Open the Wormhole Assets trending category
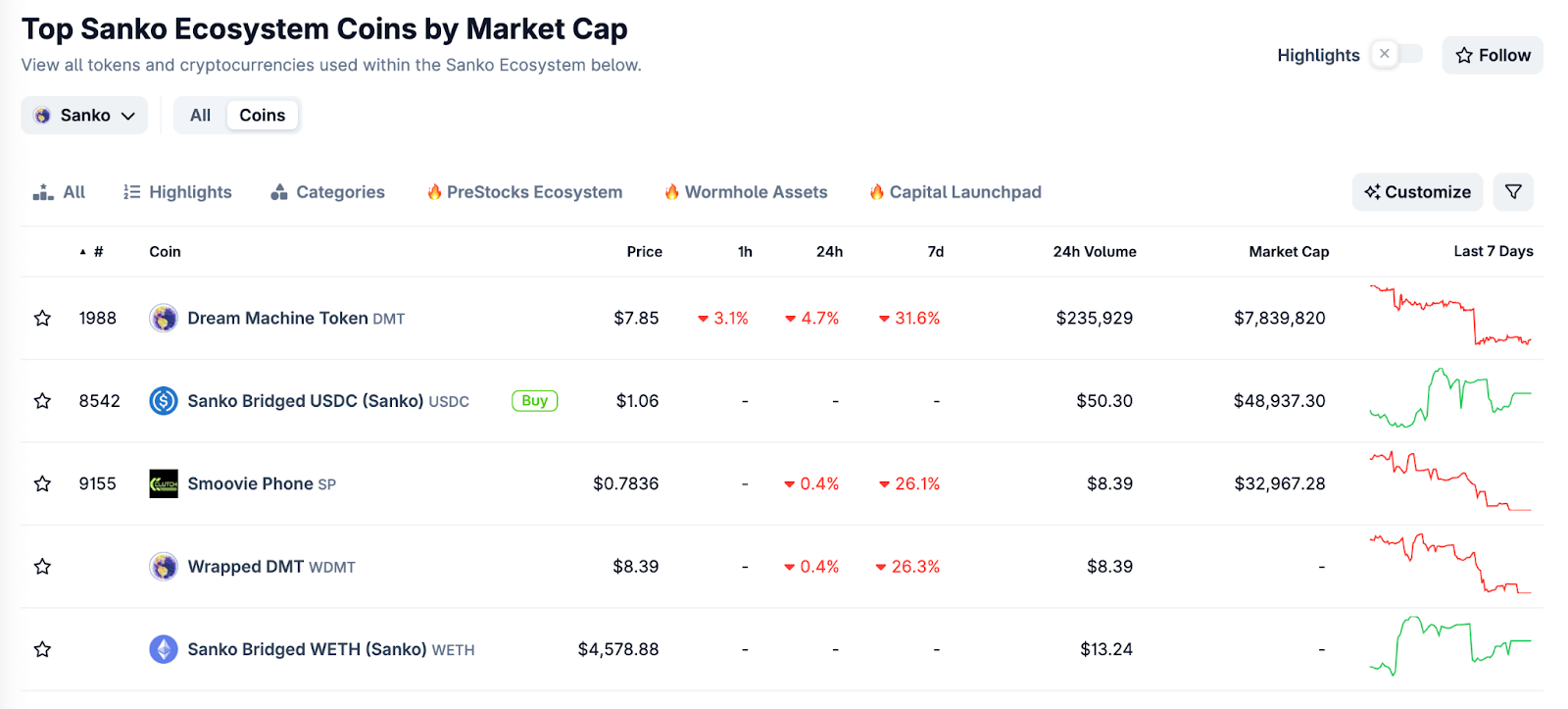 [x=746, y=192]
